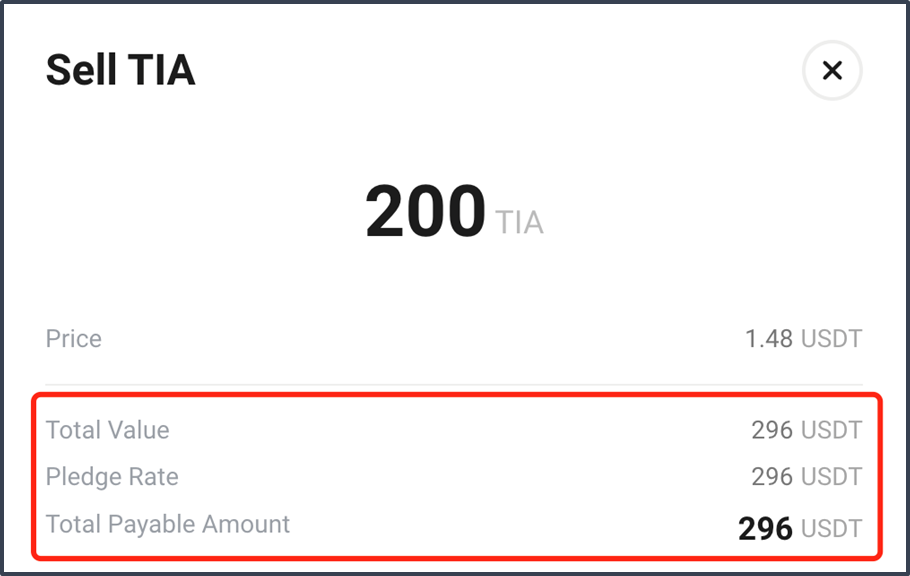Click the Total Payable Amount label
910x576 pixels.
click(168, 524)
